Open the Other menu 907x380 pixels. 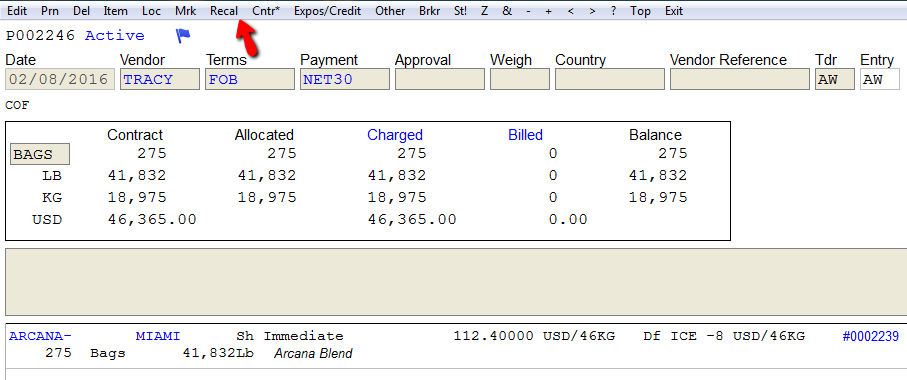coord(390,11)
